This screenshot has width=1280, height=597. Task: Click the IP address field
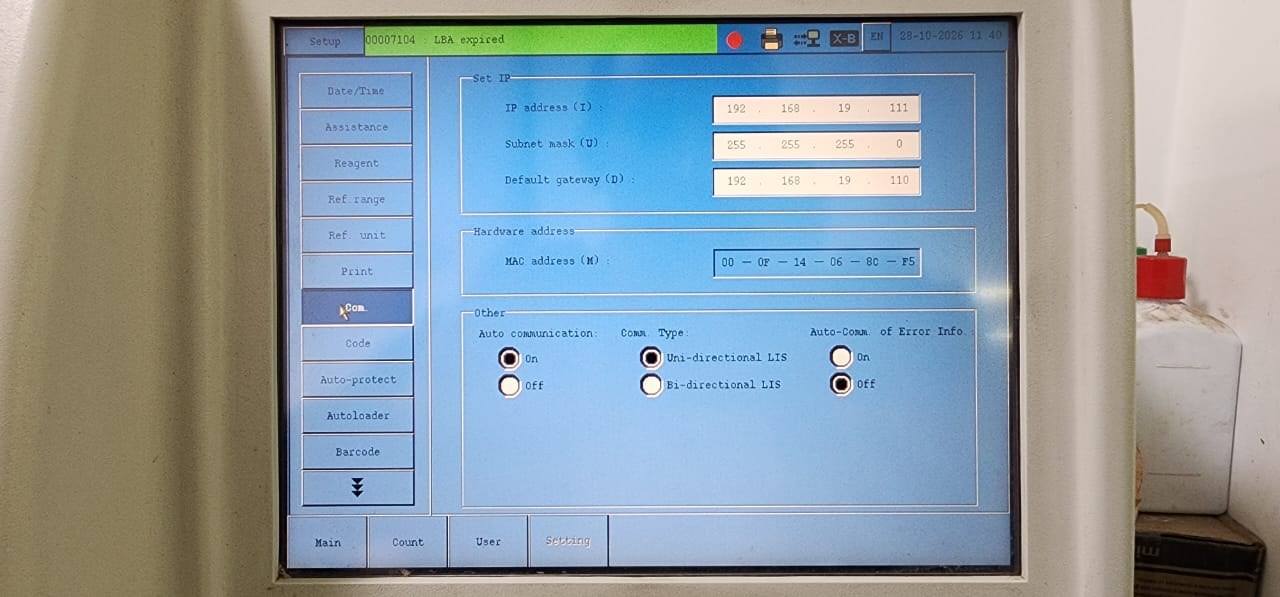[816, 108]
